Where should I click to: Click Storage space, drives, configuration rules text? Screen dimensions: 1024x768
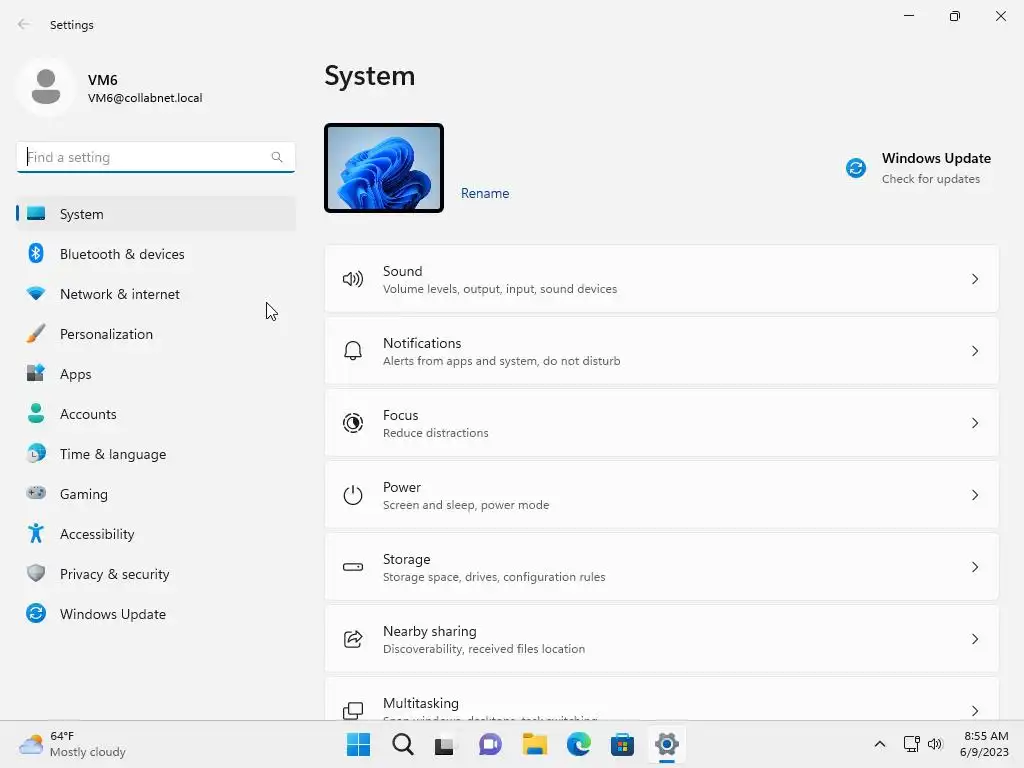tap(494, 577)
